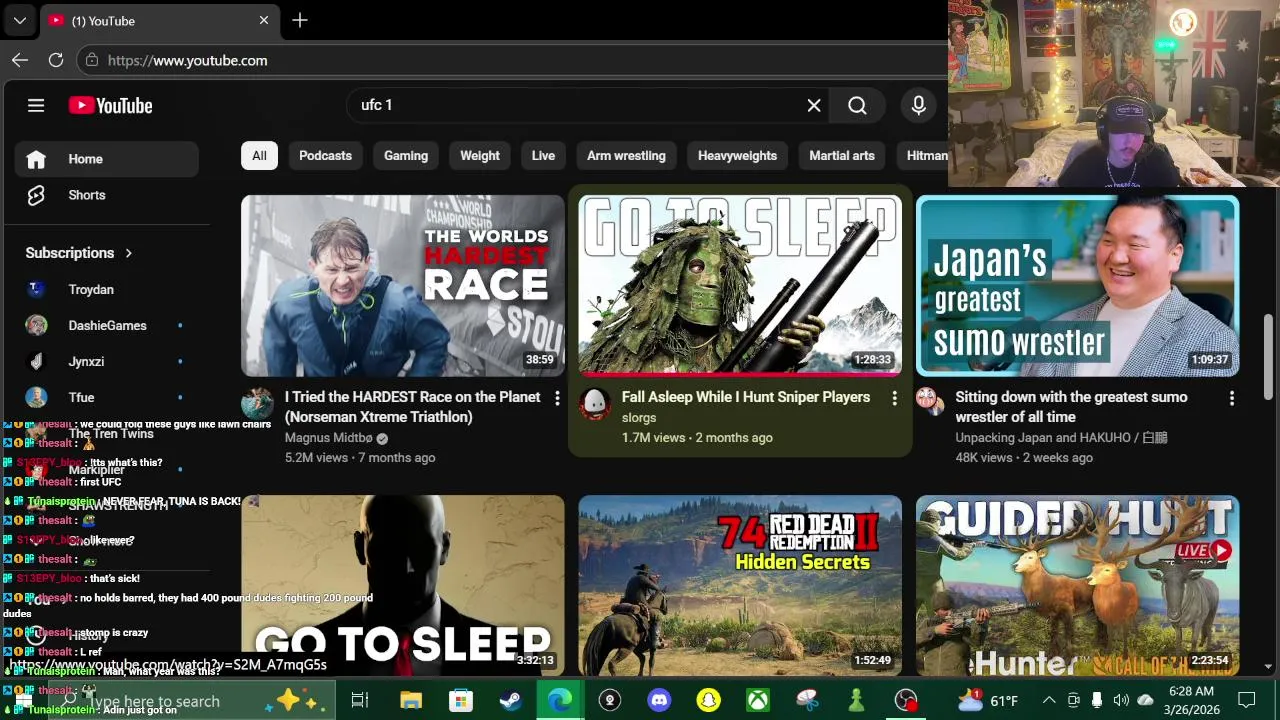Open 'The Worlds Hardest Race' video thumbnail
Viewport: 1280px width, 720px height.
coord(403,286)
